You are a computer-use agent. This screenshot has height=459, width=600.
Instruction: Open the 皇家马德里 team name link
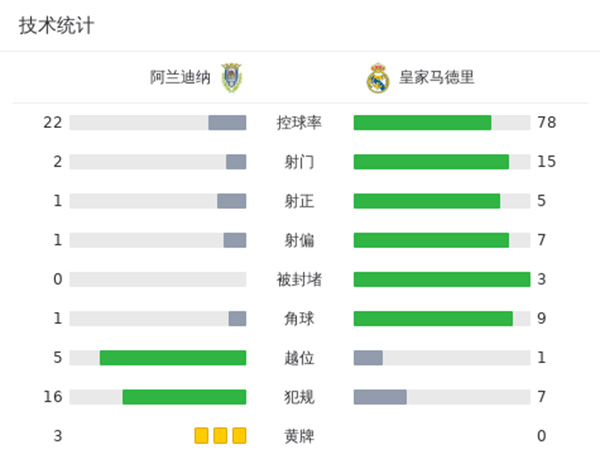pos(437,77)
